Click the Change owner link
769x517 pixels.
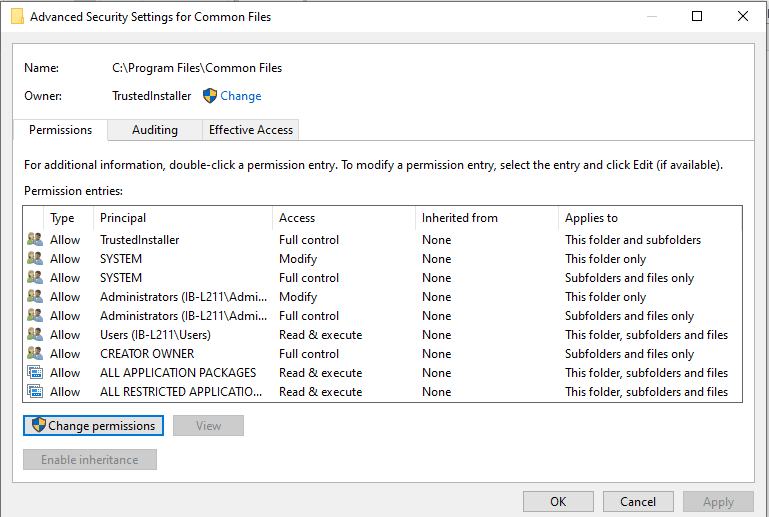[x=241, y=96]
